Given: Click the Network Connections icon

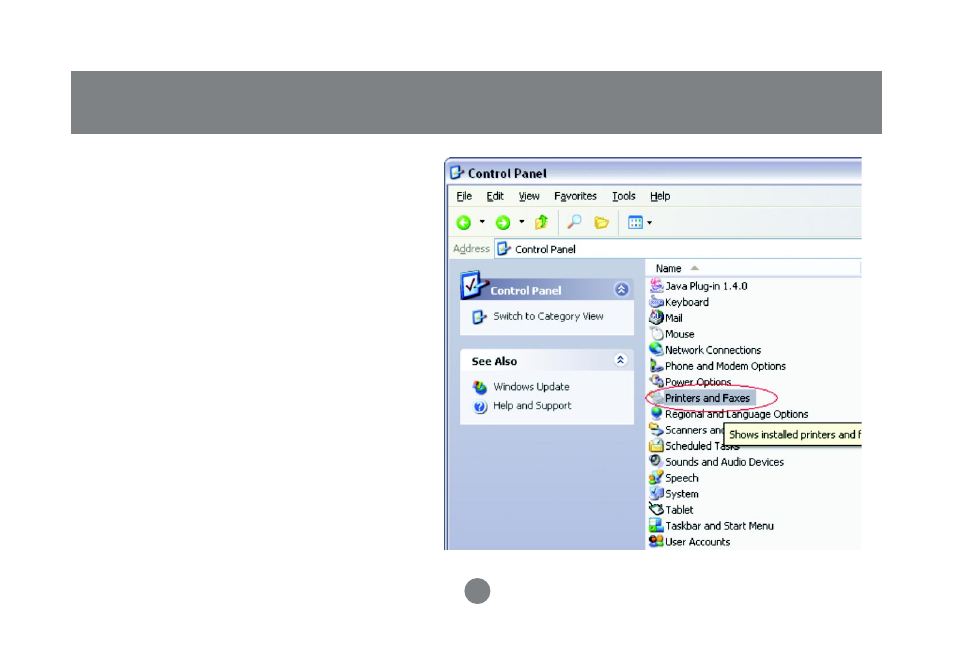Looking at the screenshot, I should click(x=656, y=349).
